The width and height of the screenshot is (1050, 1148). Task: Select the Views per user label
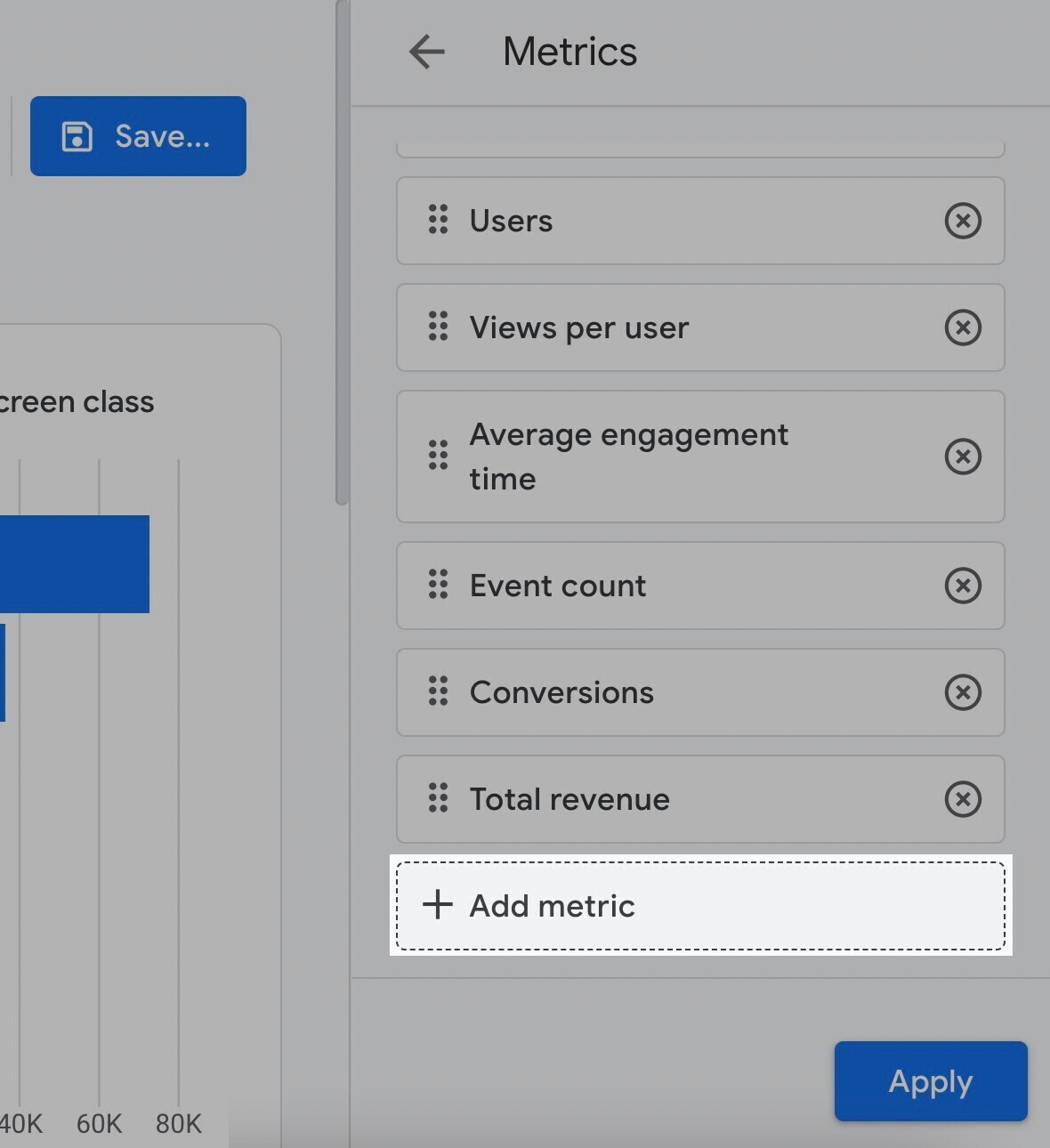tap(579, 327)
